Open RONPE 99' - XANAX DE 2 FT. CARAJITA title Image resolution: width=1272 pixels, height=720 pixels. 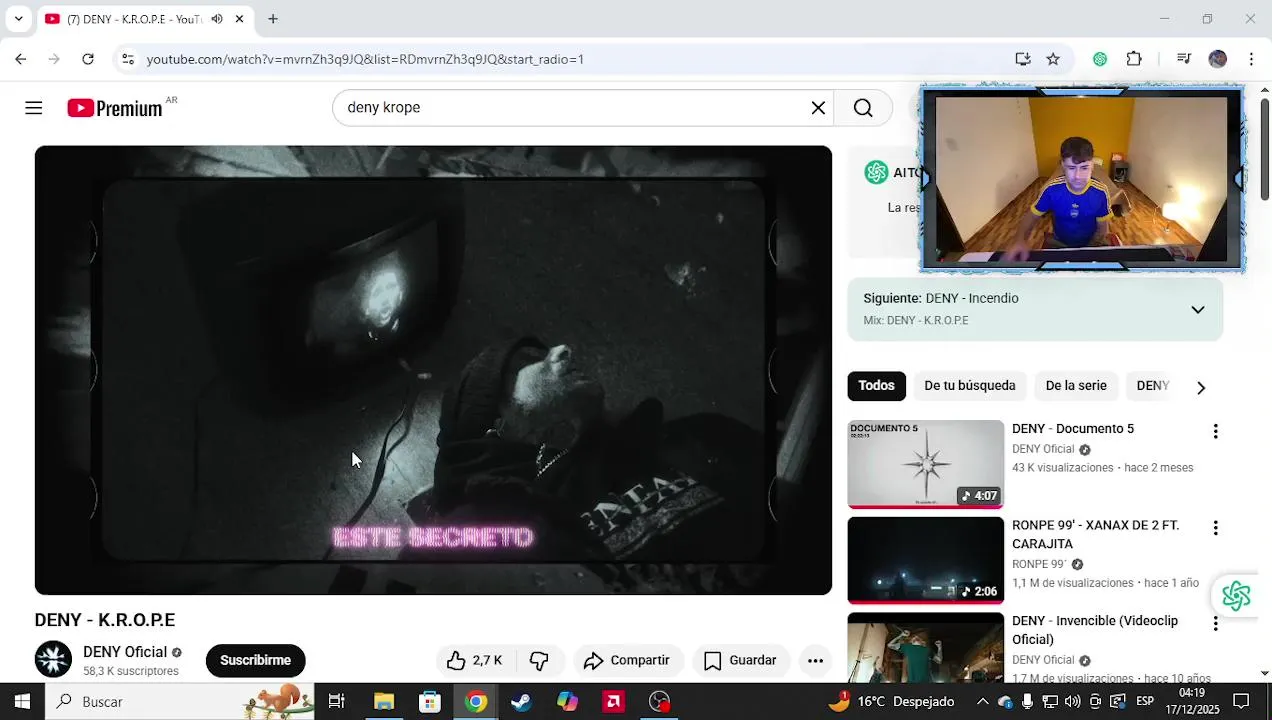1096,534
